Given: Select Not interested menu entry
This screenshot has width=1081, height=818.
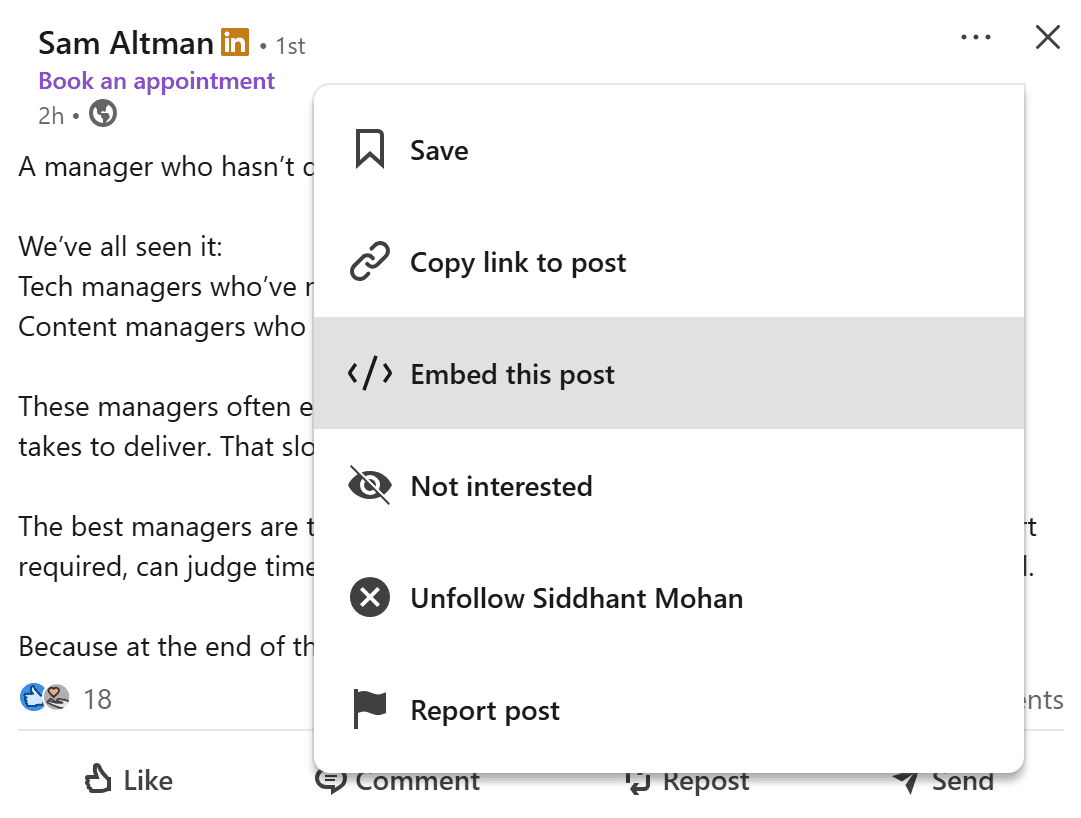Looking at the screenshot, I should click(x=501, y=487).
